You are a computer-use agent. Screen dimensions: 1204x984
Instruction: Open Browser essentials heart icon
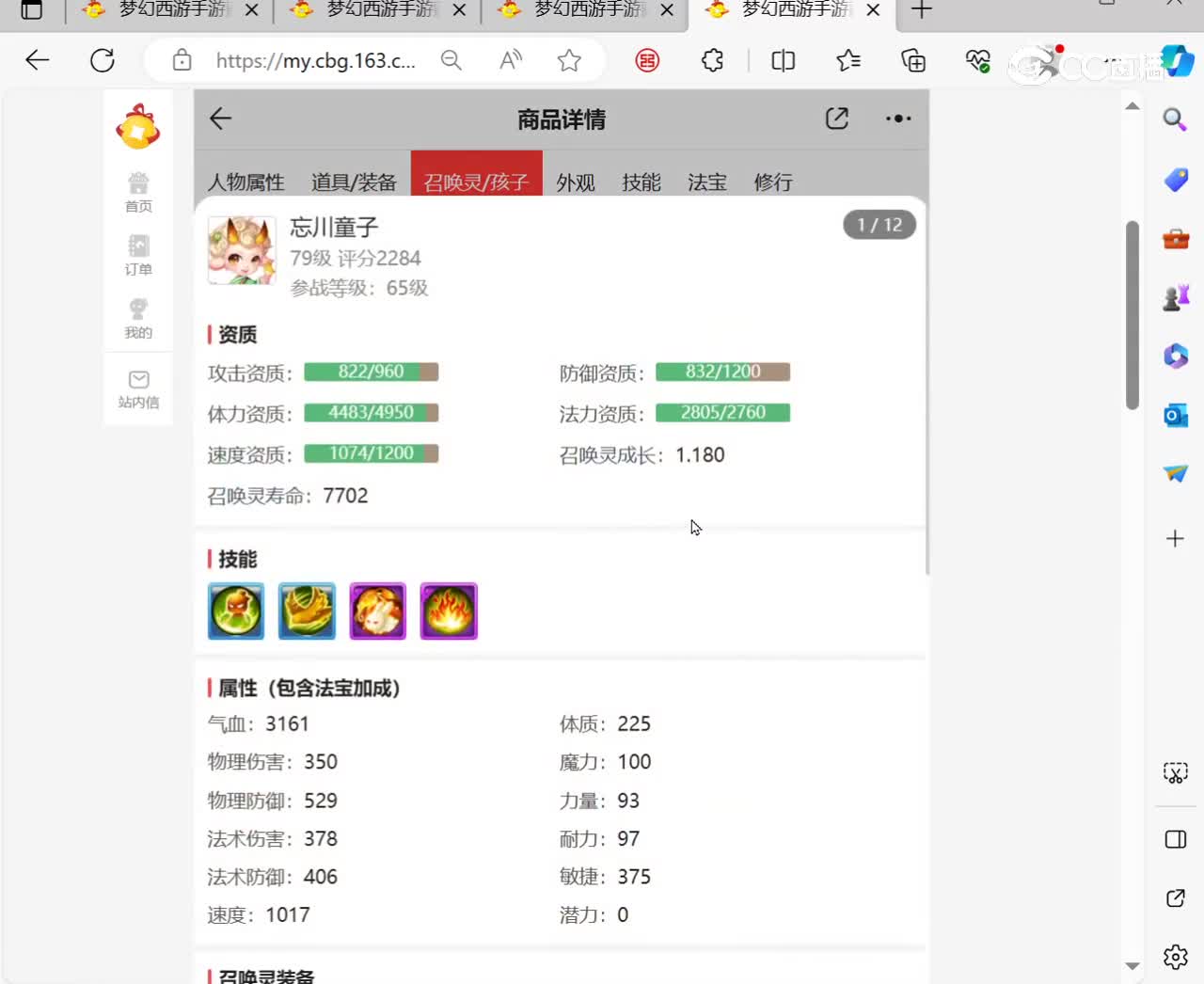(978, 61)
